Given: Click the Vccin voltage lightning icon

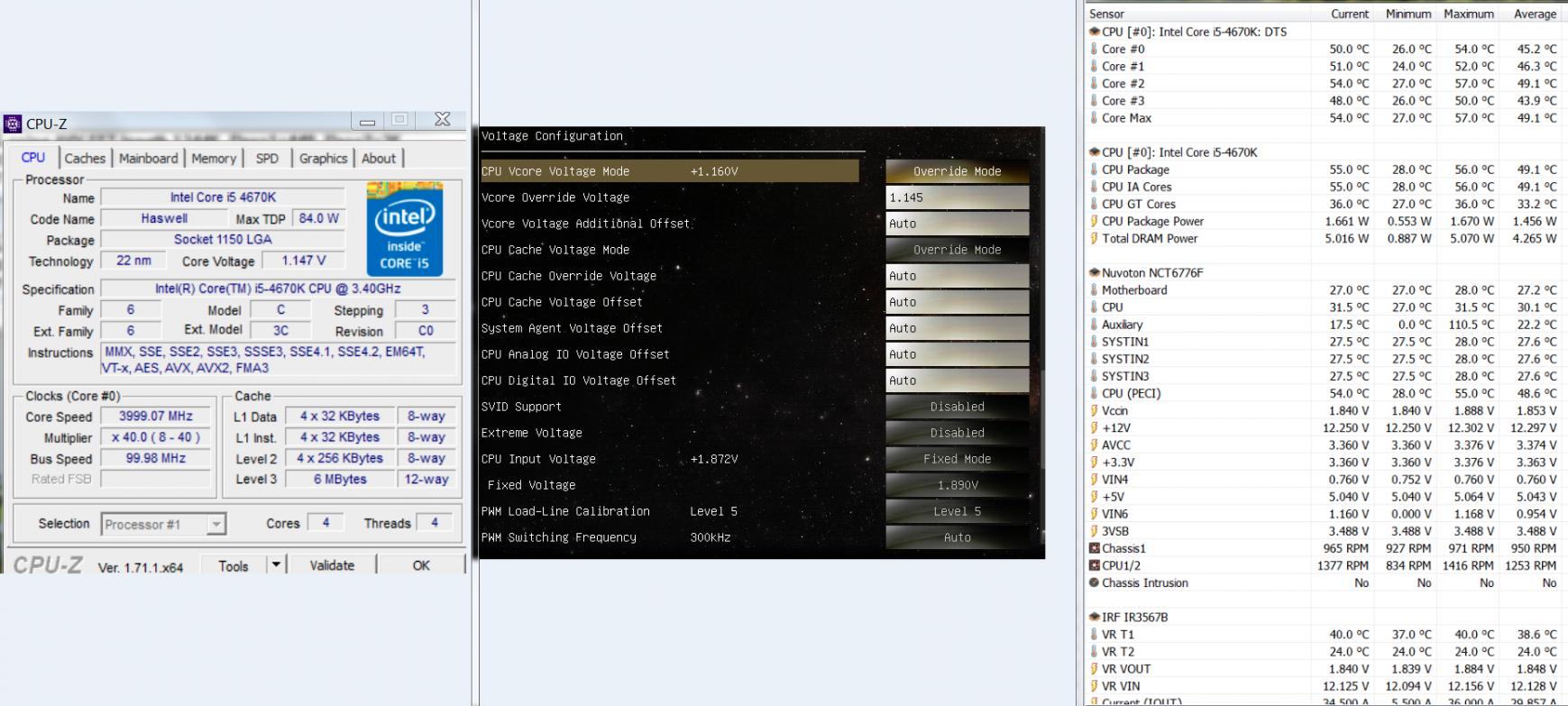Looking at the screenshot, I should tap(1094, 410).
